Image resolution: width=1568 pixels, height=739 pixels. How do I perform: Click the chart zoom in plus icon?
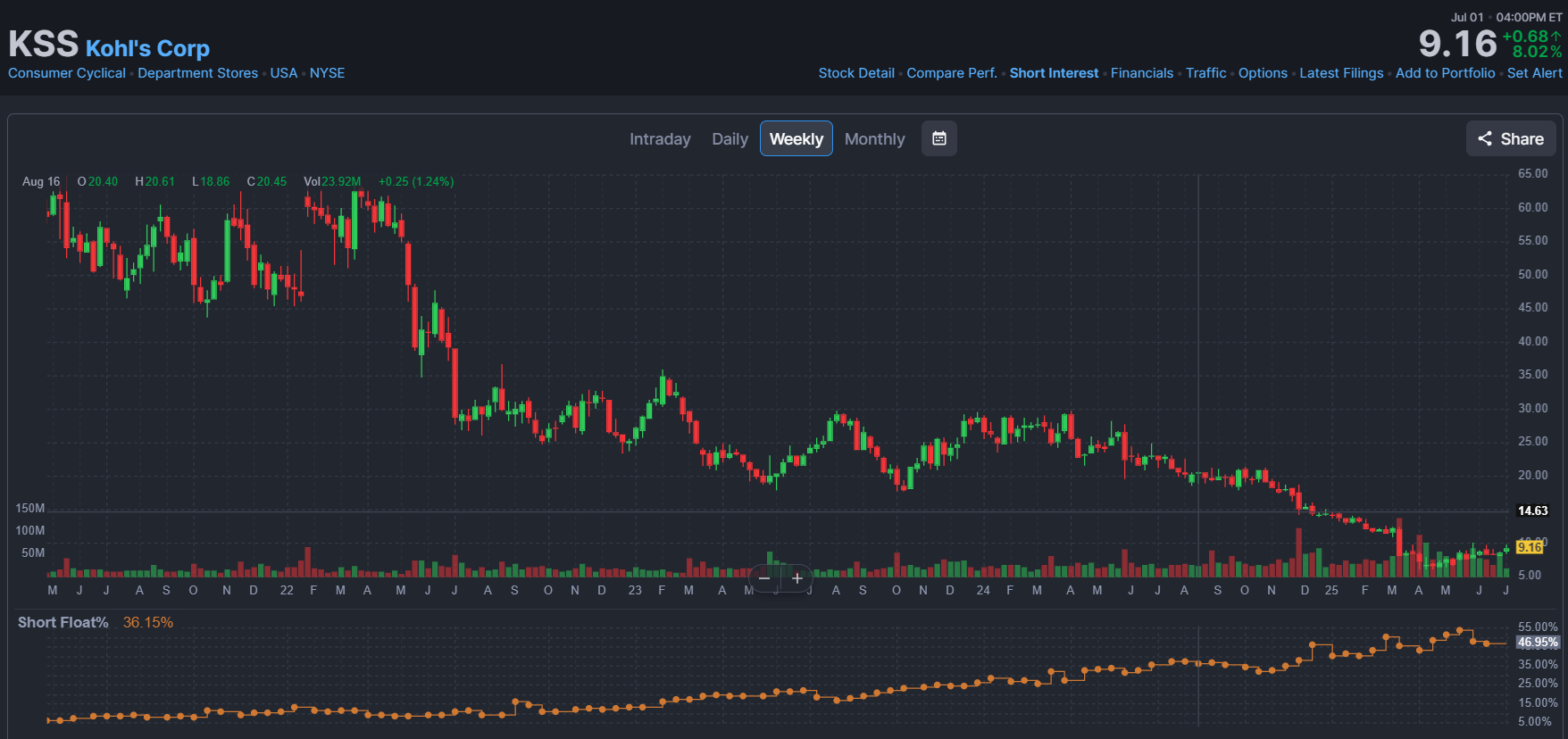(797, 578)
